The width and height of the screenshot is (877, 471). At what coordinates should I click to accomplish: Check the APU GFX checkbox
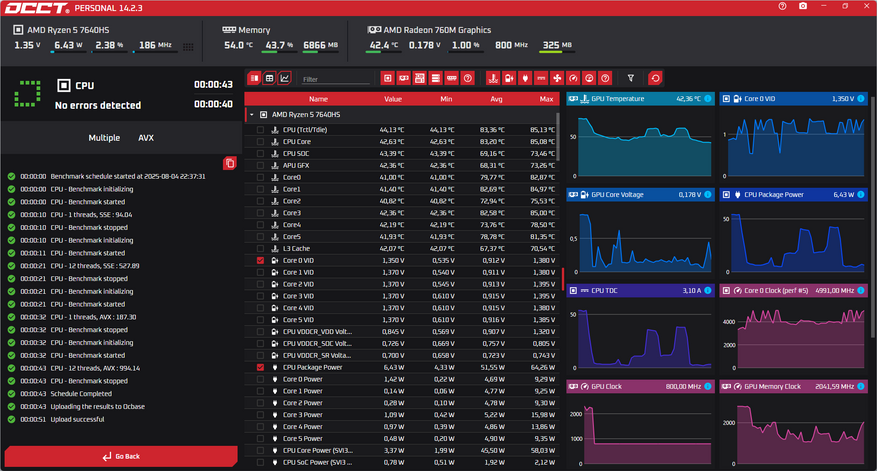[x=260, y=166]
